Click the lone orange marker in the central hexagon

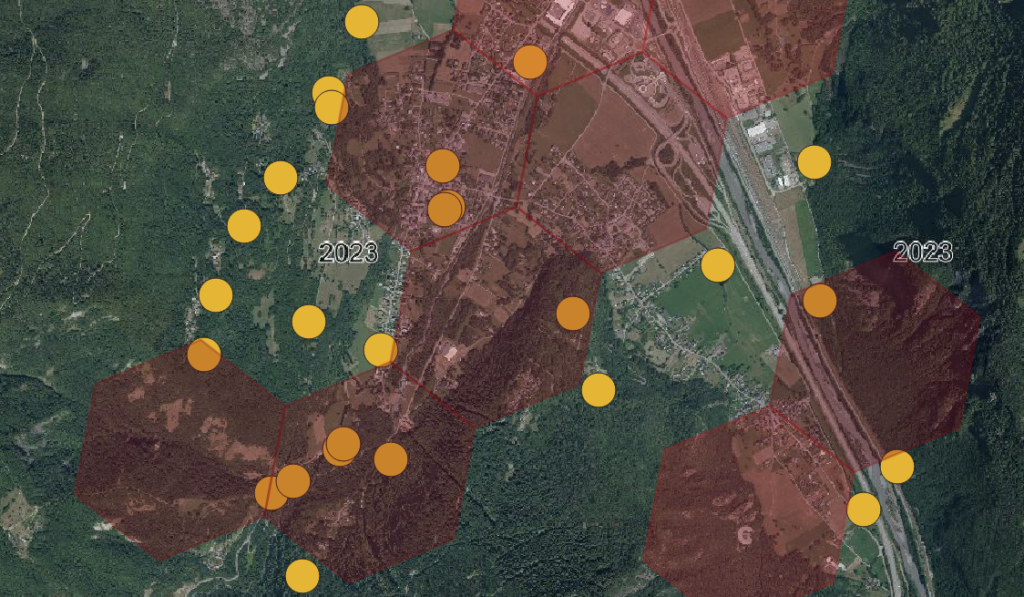(573, 313)
